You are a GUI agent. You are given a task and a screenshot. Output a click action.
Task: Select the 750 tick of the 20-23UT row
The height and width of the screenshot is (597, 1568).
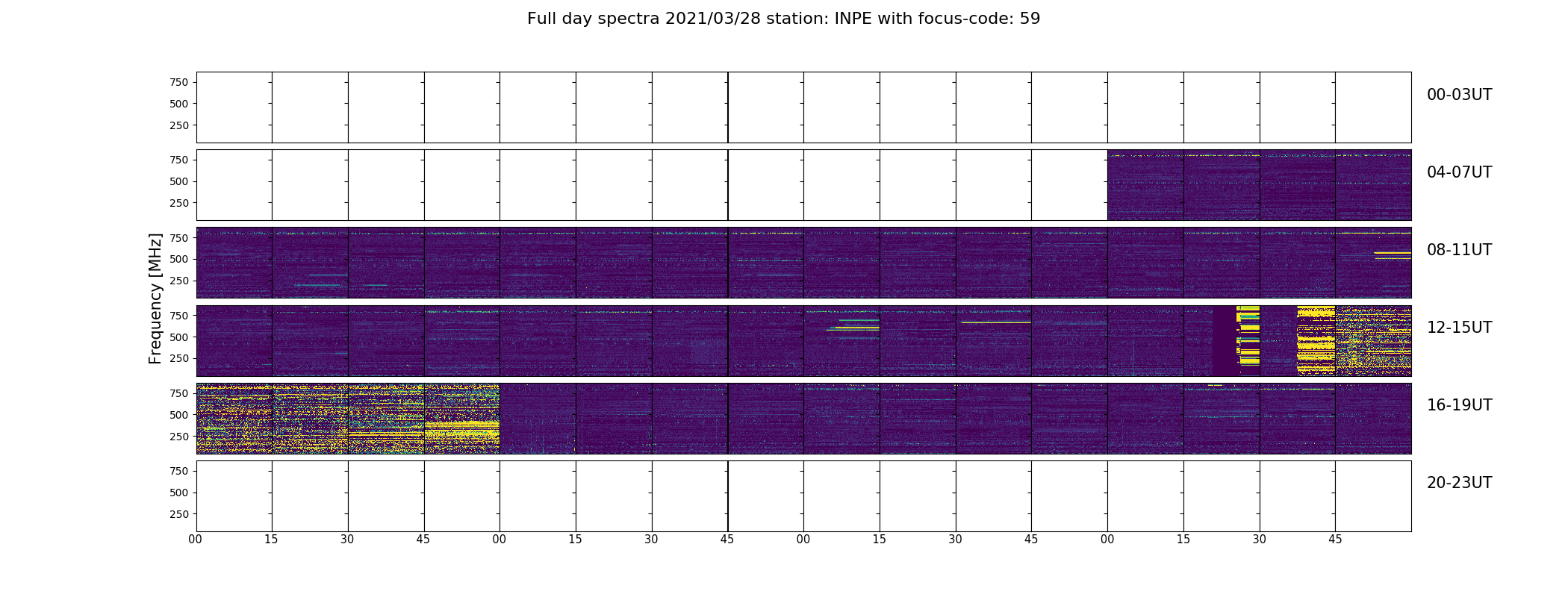tap(178, 471)
